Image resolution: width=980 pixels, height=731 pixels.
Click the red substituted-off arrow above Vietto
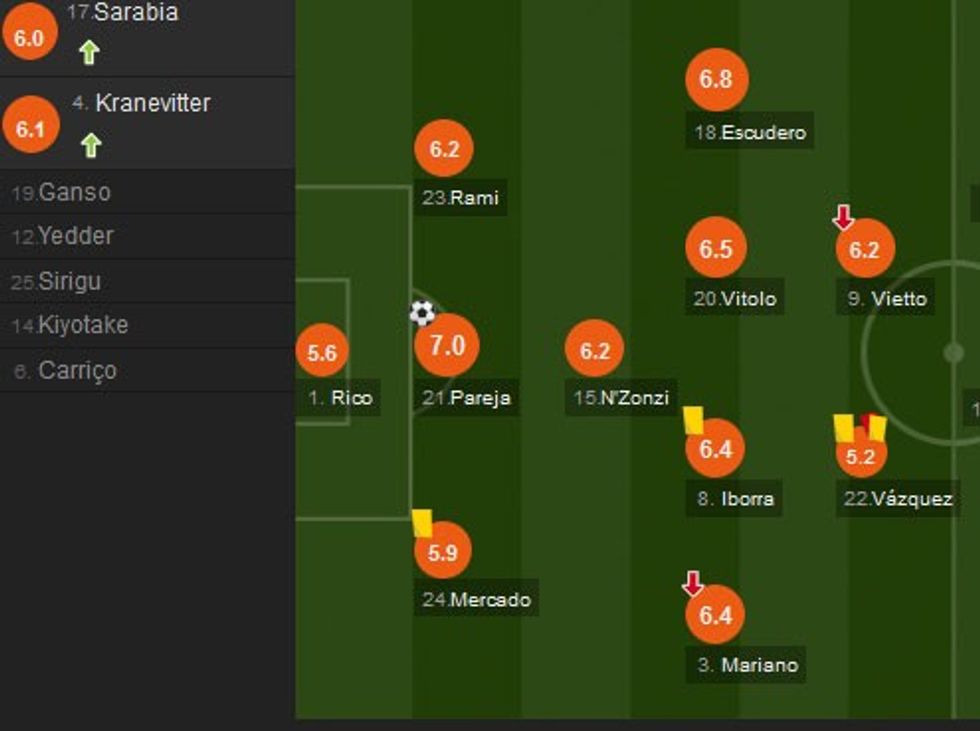(843, 217)
